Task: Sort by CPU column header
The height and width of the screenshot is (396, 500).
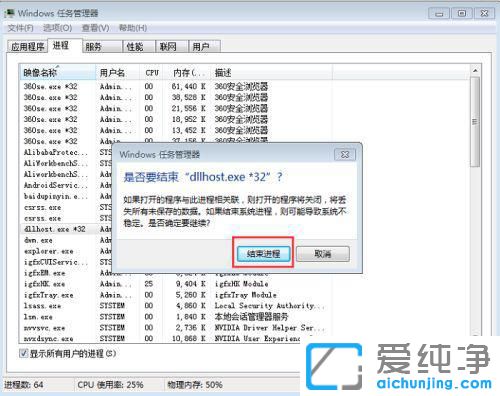Action: (151, 72)
